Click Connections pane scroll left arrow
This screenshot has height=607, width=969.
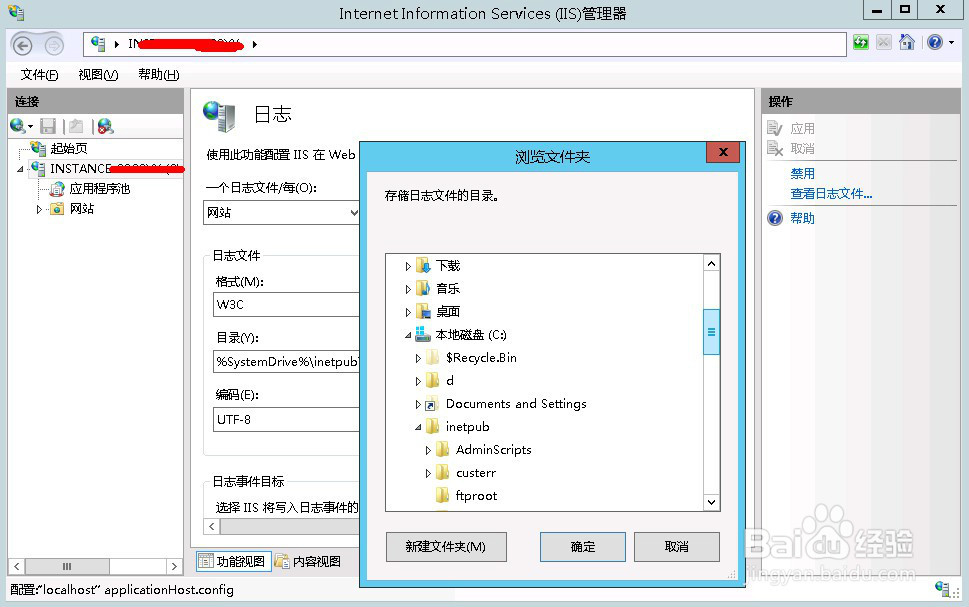coord(17,566)
